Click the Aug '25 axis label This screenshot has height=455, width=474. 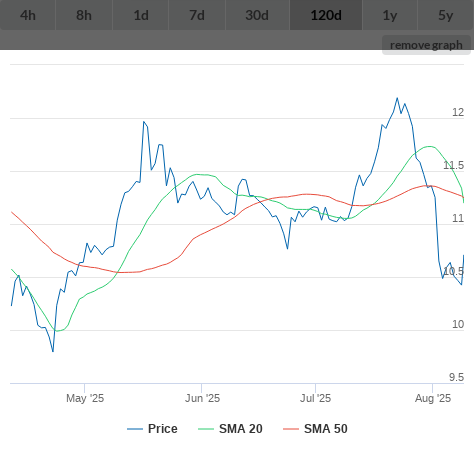pos(433,398)
